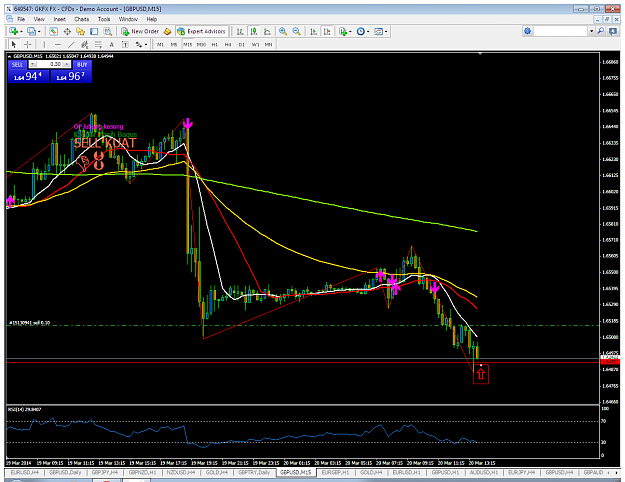Select the Text 'A' drawing tool

[x=112, y=44]
